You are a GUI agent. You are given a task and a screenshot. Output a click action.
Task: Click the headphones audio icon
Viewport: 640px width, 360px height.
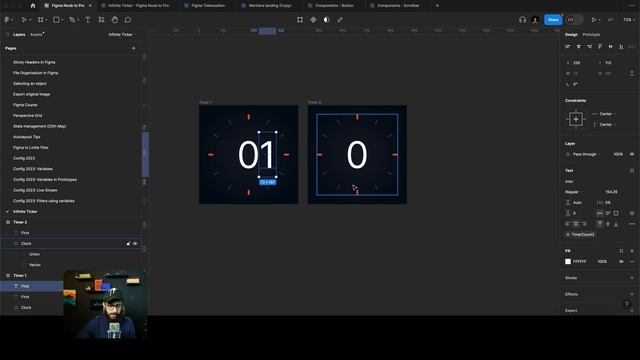(x=522, y=20)
